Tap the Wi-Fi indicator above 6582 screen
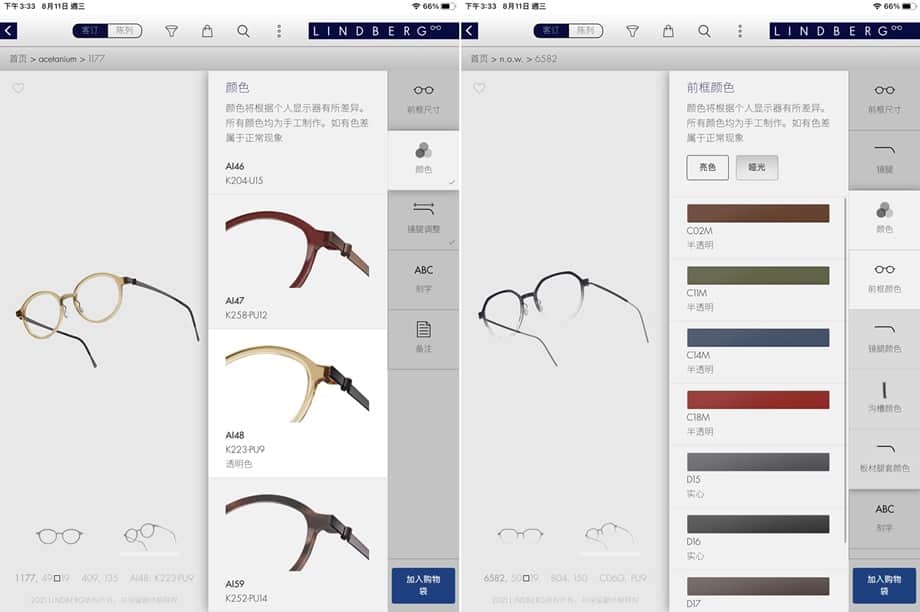Viewport: 920px width, 612px height. tap(876, 6)
